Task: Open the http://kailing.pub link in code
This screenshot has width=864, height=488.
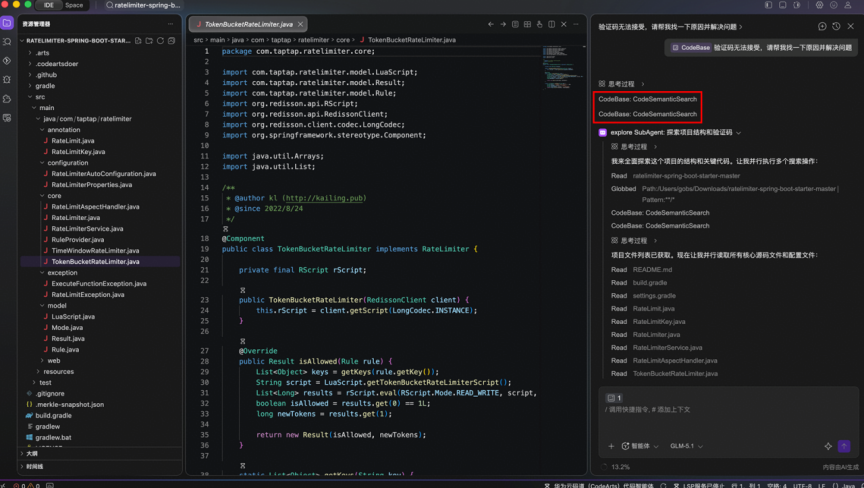Action: pyautogui.click(x=324, y=198)
